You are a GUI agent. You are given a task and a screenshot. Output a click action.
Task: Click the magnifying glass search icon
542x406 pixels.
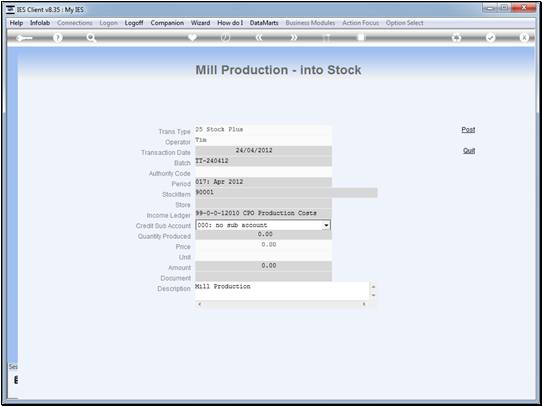point(91,38)
